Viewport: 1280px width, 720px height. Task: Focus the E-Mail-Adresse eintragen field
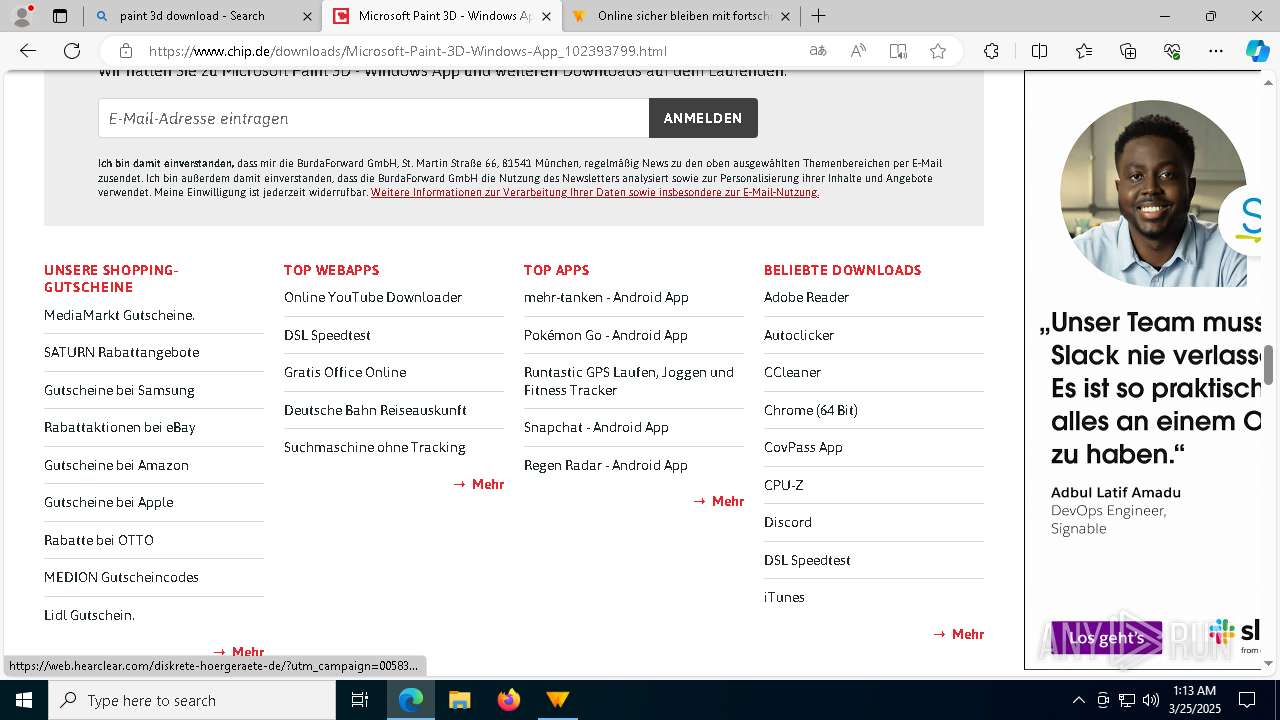(x=373, y=118)
